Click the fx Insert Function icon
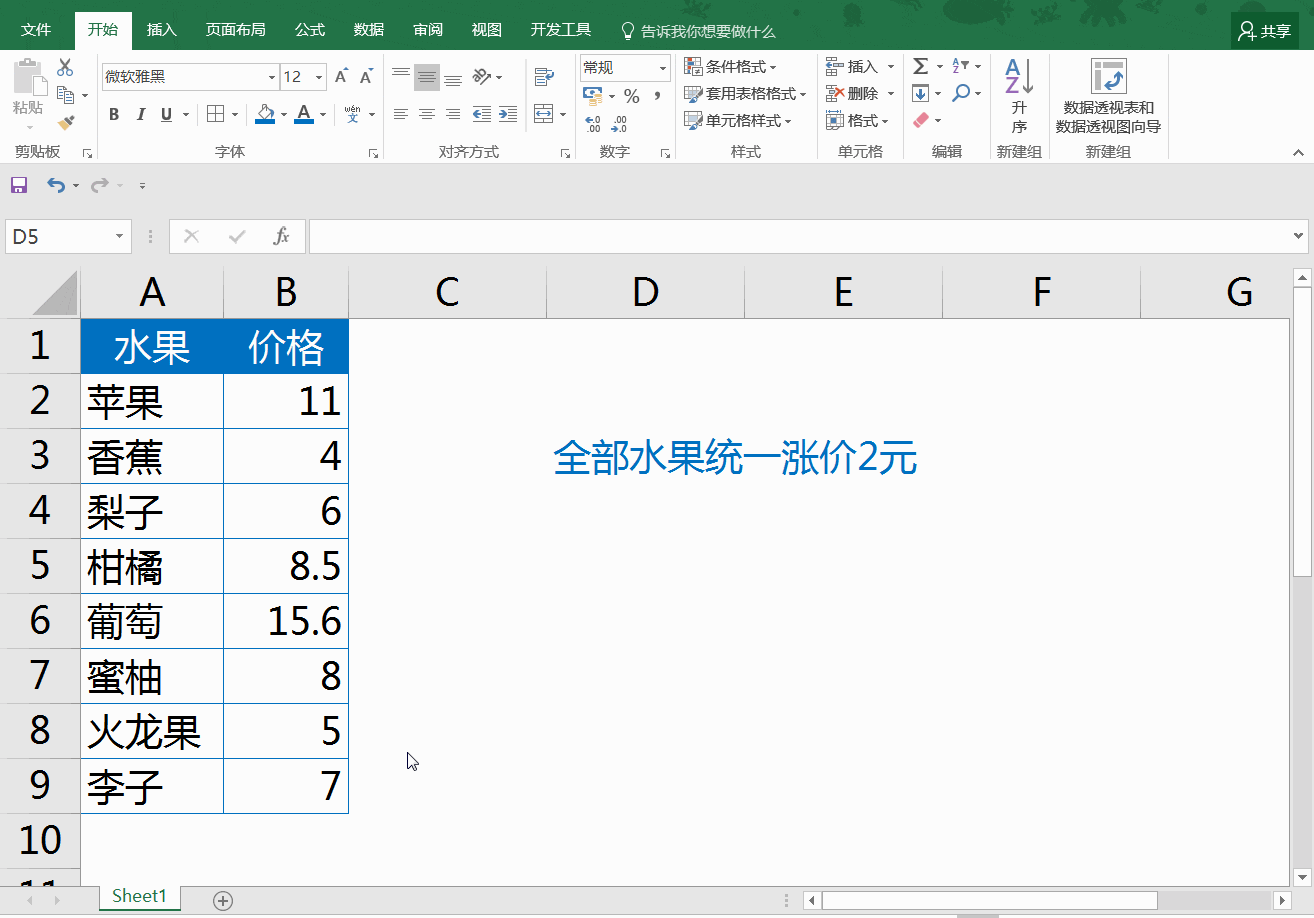The image size is (1314, 918). (x=282, y=236)
